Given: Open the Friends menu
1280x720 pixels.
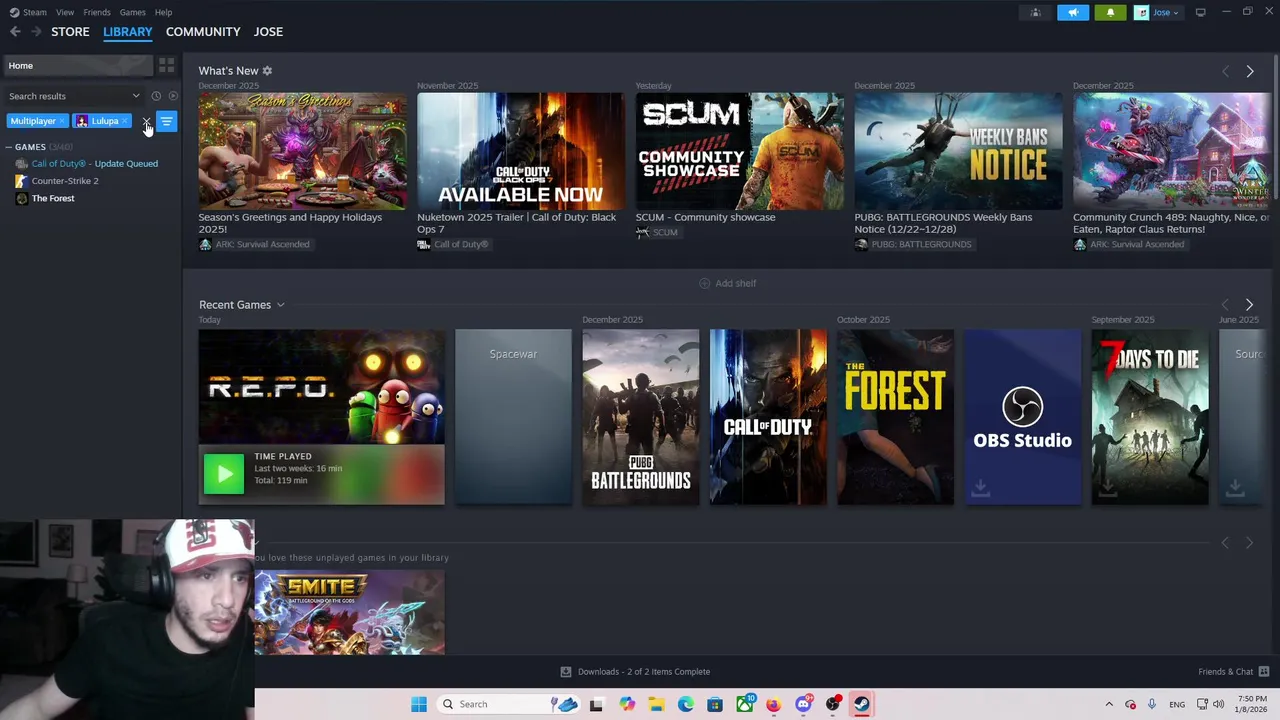Looking at the screenshot, I should [x=97, y=12].
